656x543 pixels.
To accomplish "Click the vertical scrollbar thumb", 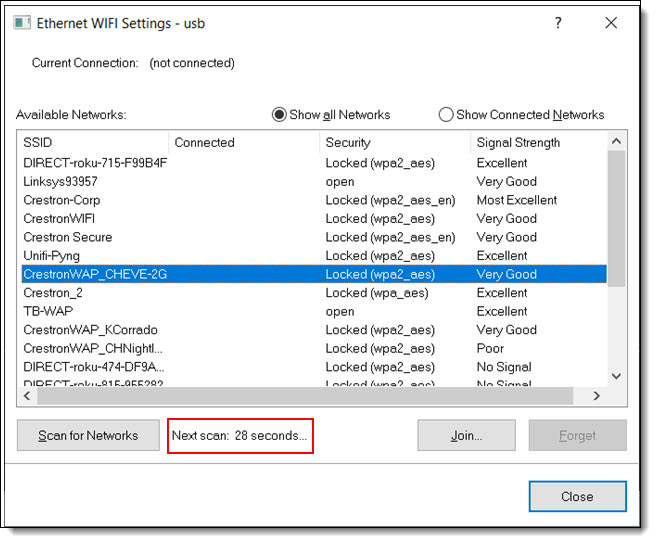I will coord(616,218).
